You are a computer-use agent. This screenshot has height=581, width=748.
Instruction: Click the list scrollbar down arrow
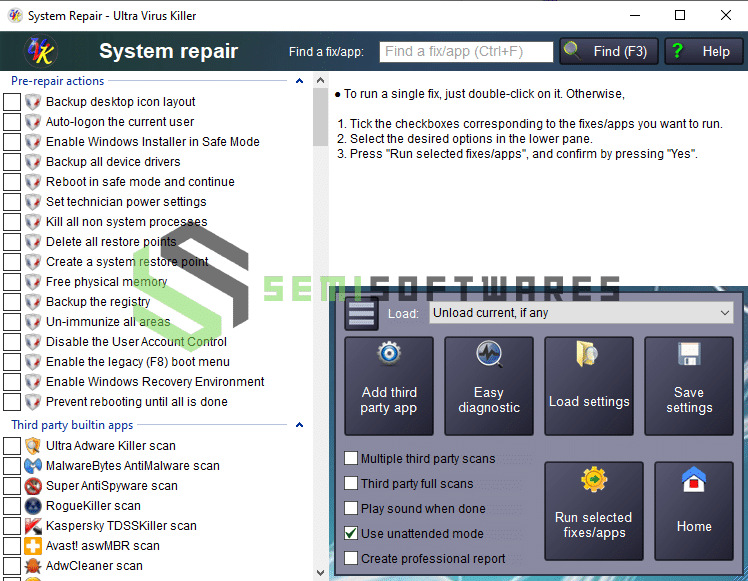pos(321,572)
